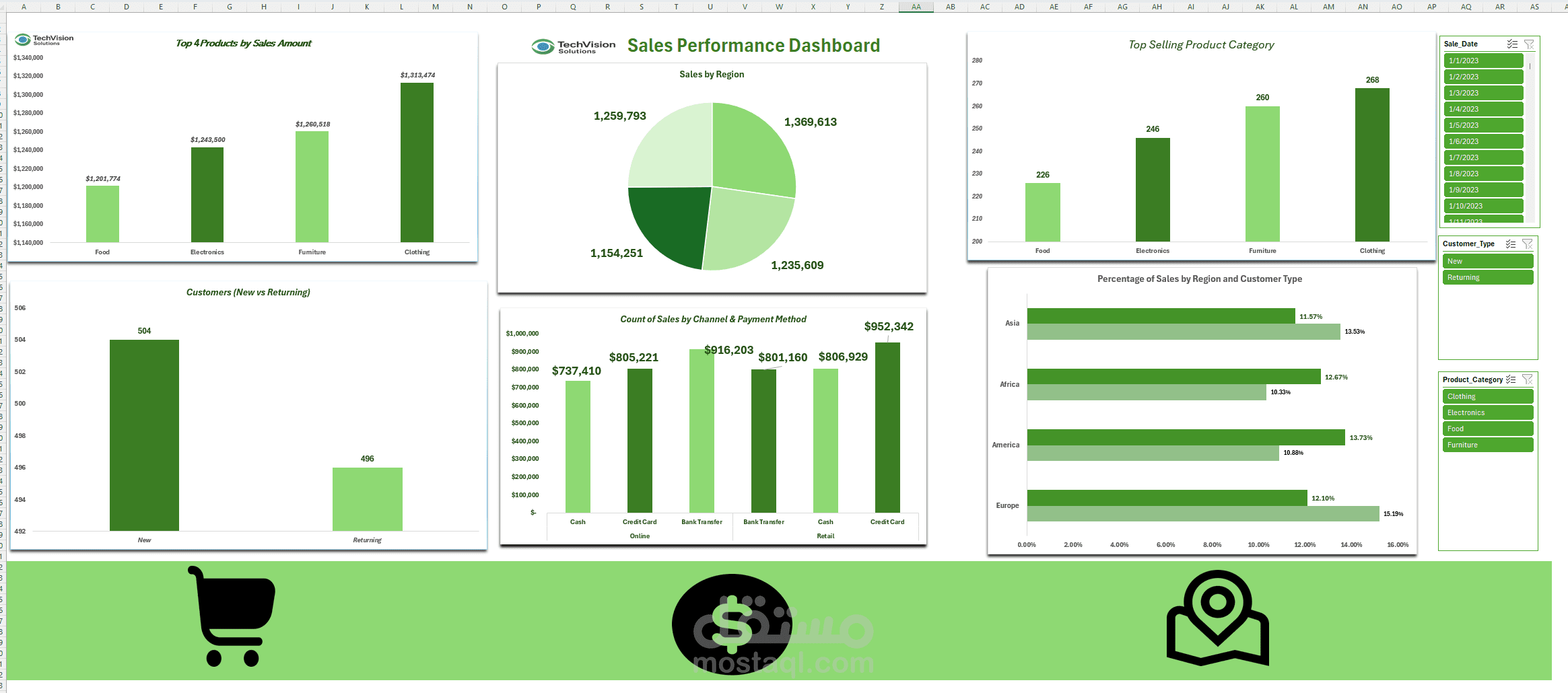Filter by 1/9/2023 in the Sale_Date slicer

tap(1483, 190)
